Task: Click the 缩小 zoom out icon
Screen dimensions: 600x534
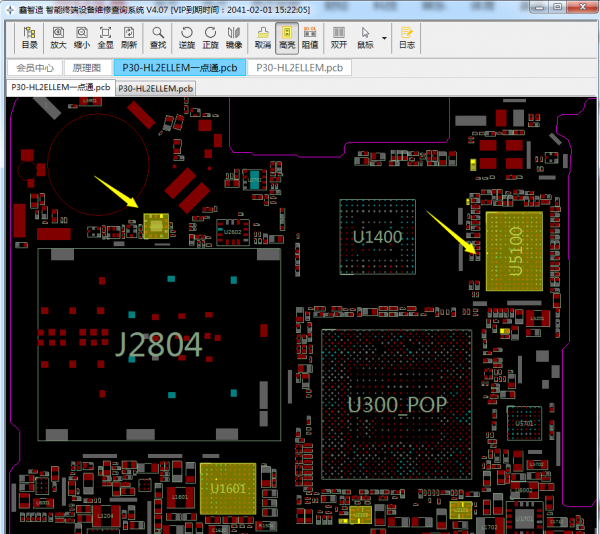Action: click(81, 38)
